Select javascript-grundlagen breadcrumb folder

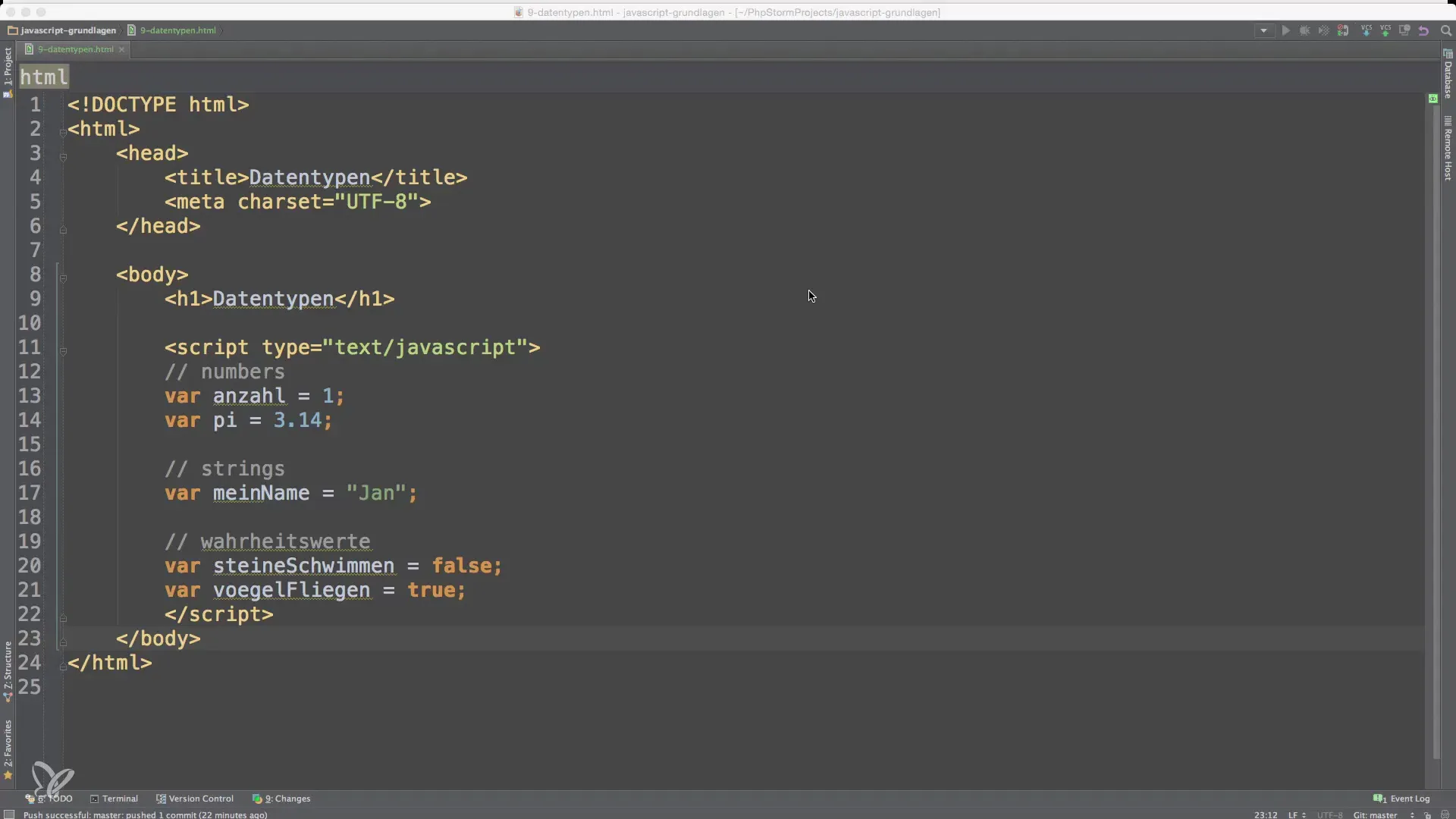[62, 30]
